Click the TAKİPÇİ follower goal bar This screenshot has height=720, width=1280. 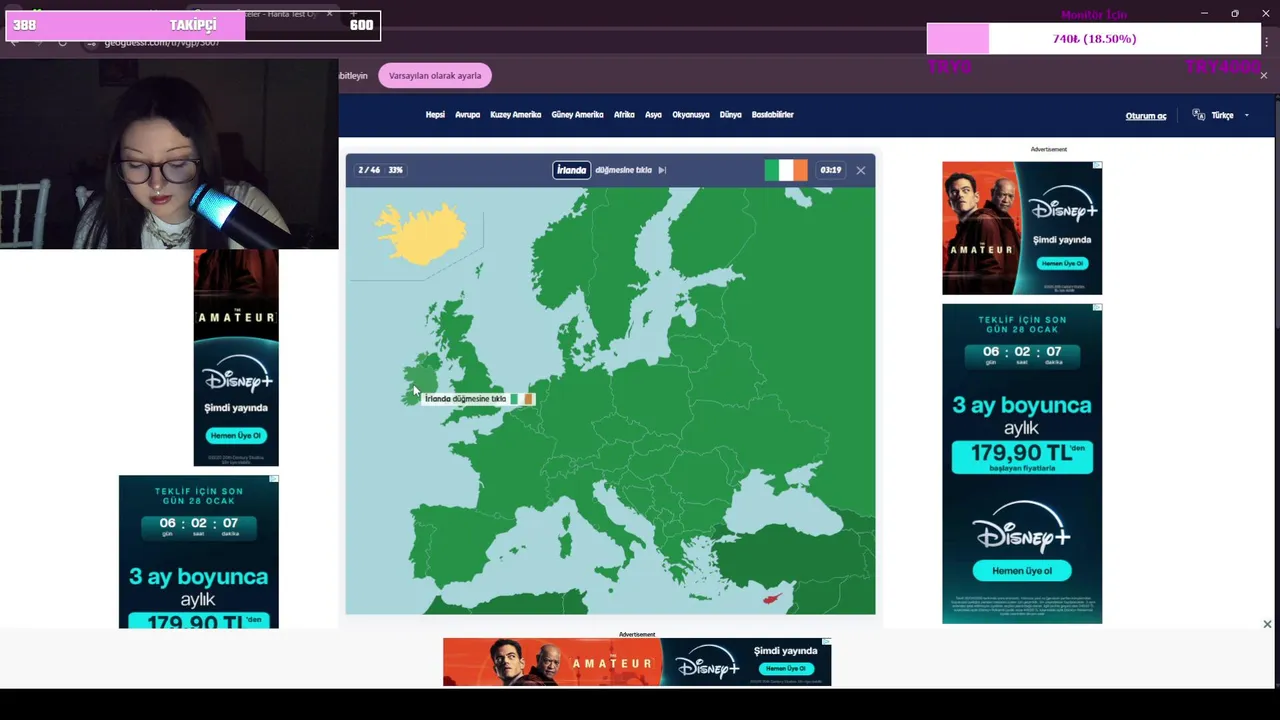tap(193, 25)
